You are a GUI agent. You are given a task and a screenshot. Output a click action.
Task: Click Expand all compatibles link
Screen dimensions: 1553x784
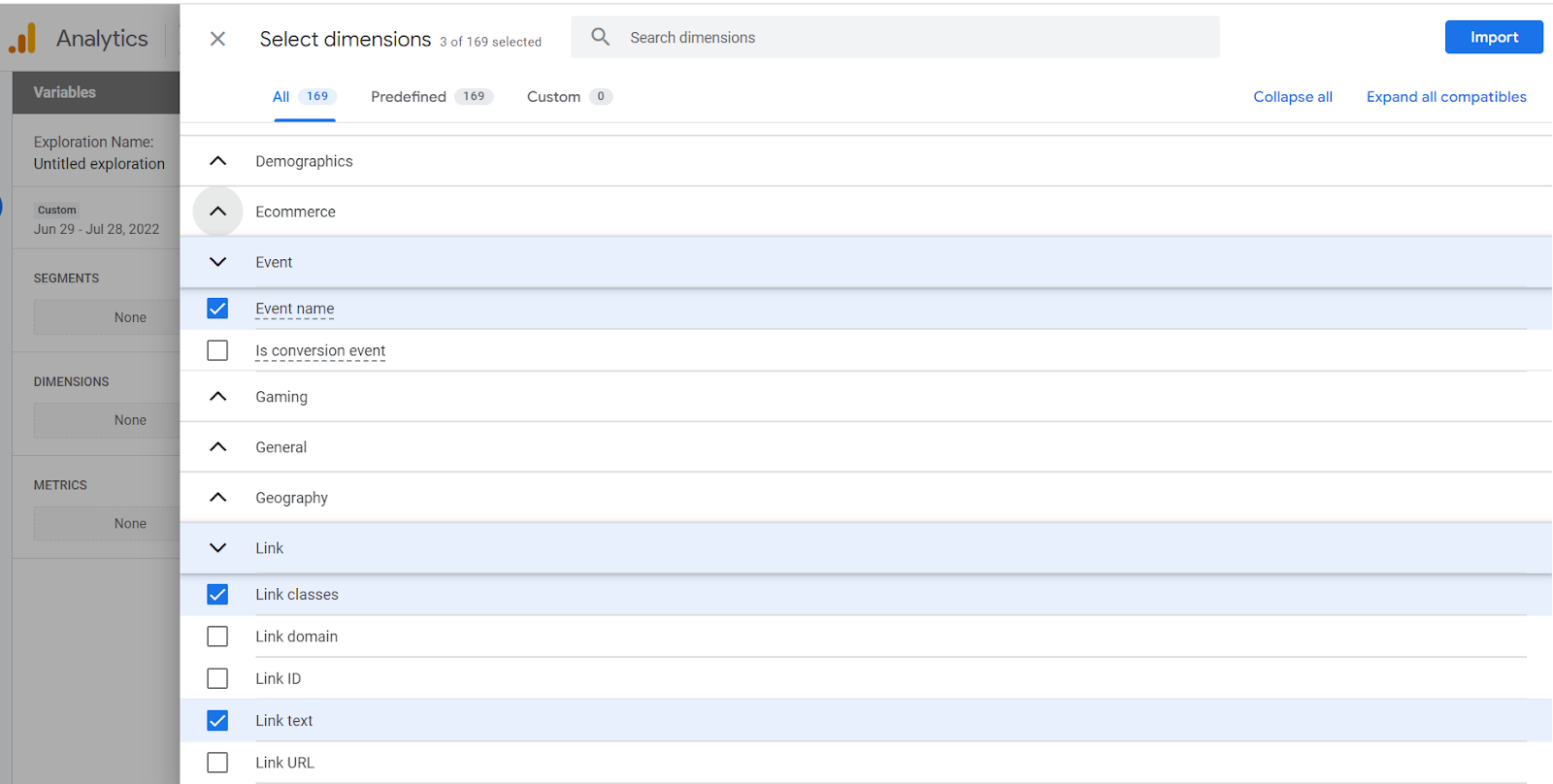(1445, 97)
